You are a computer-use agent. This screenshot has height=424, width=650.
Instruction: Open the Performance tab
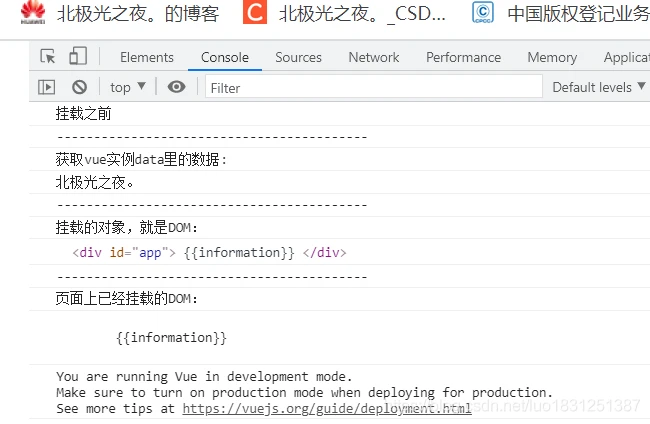point(463,57)
